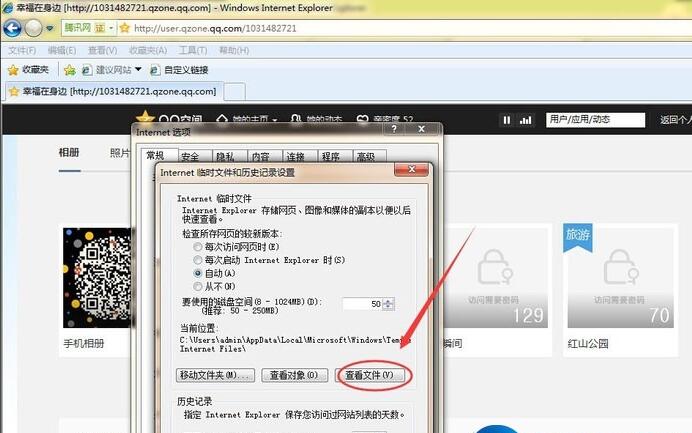Viewport: 692px width, 433px height.
Task: Select the 每次访问网页时 radio option
Action: (197, 246)
